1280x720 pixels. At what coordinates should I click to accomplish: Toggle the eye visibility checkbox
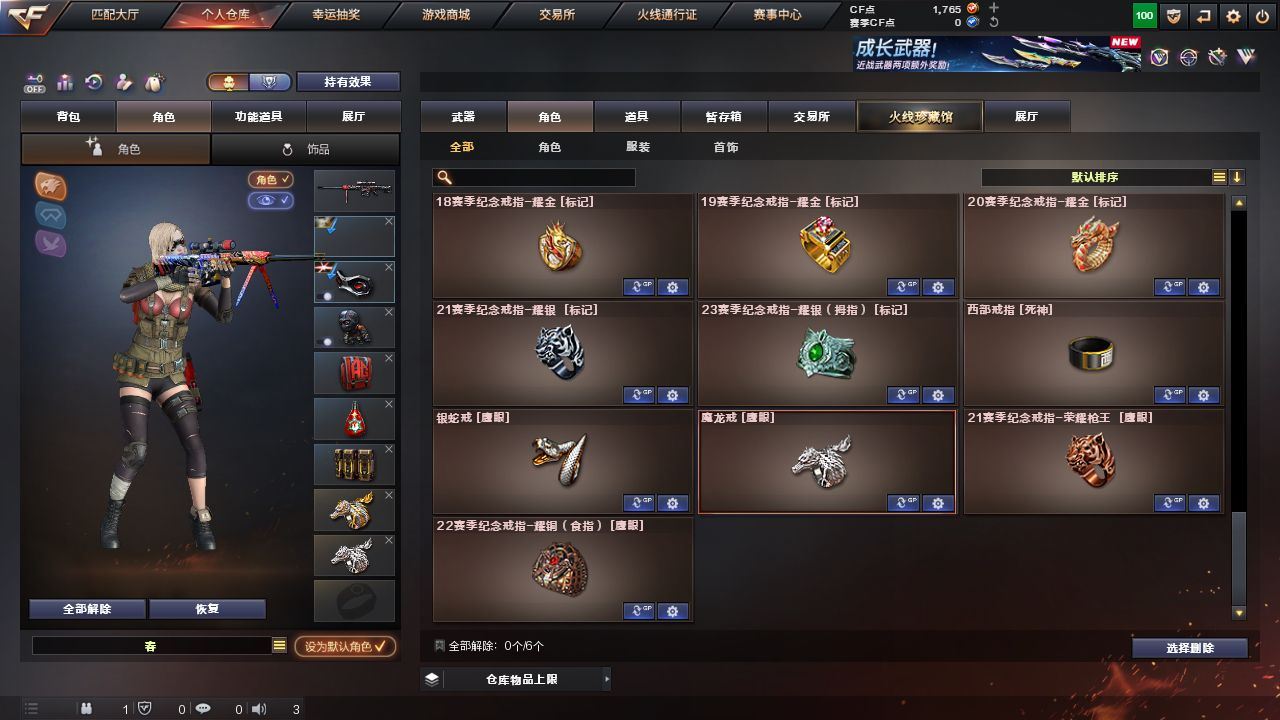271,200
